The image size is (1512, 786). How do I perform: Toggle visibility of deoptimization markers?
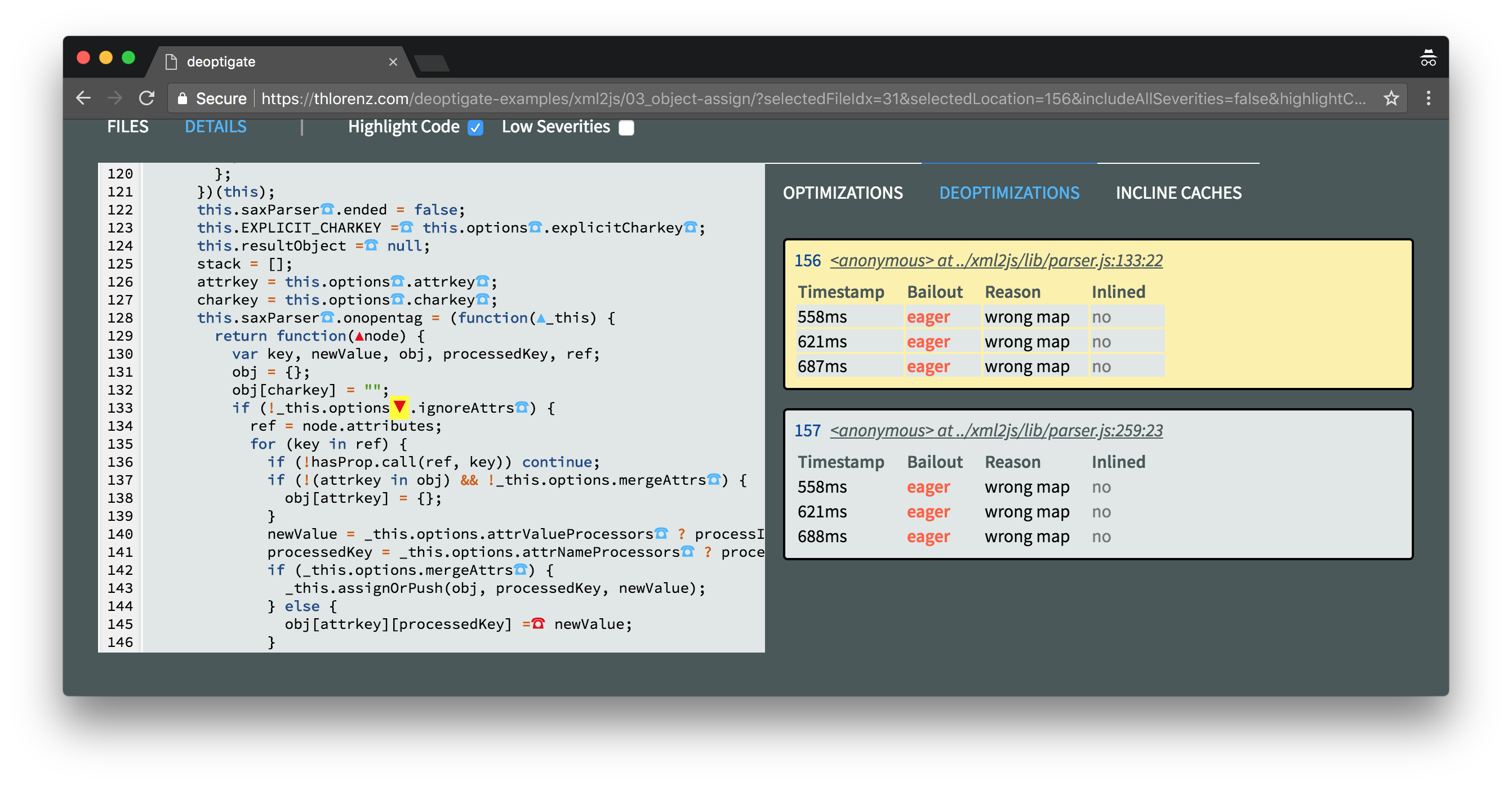pyautogui.click(x=475, y=127)
